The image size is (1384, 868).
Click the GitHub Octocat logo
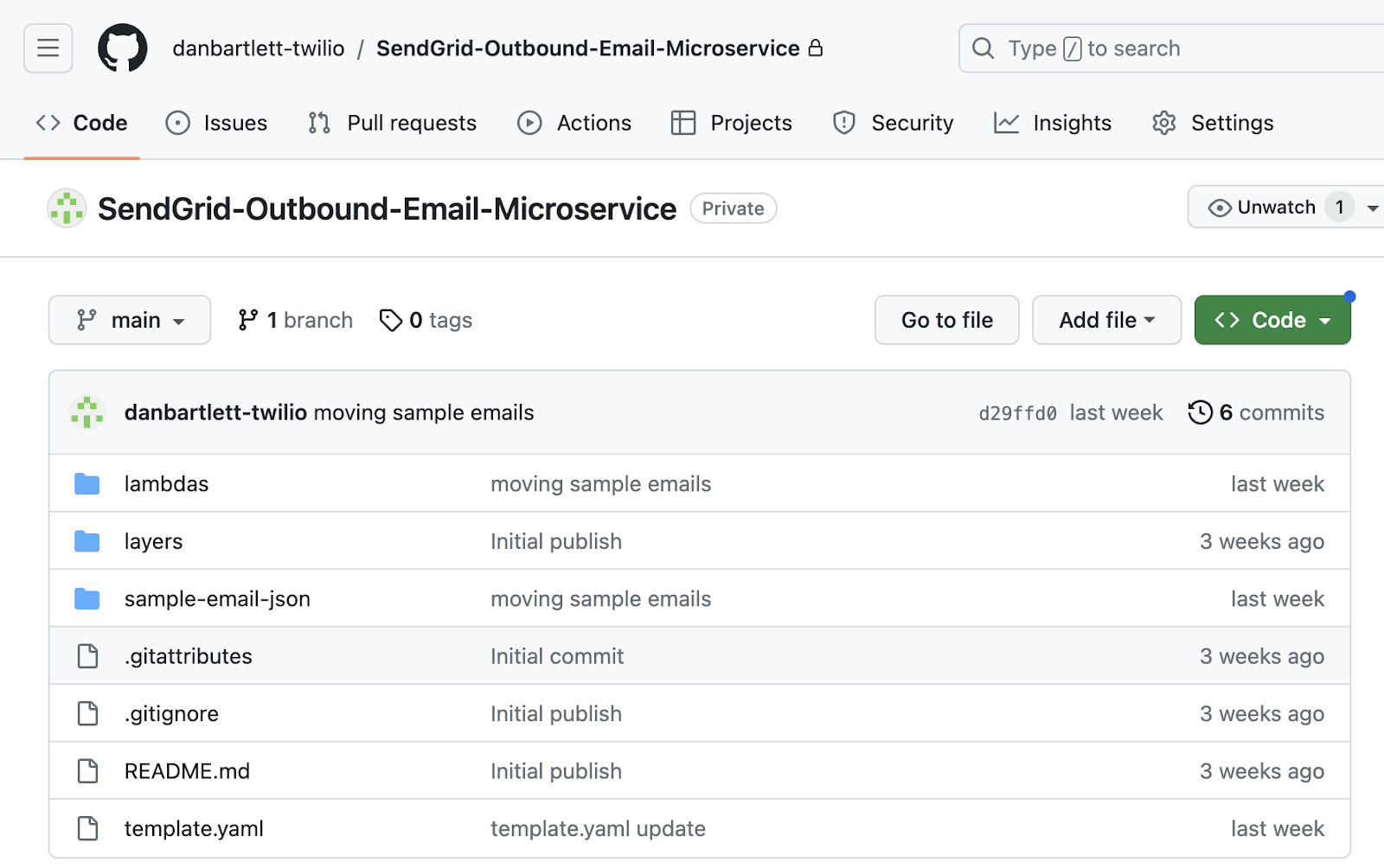(123, 48)
